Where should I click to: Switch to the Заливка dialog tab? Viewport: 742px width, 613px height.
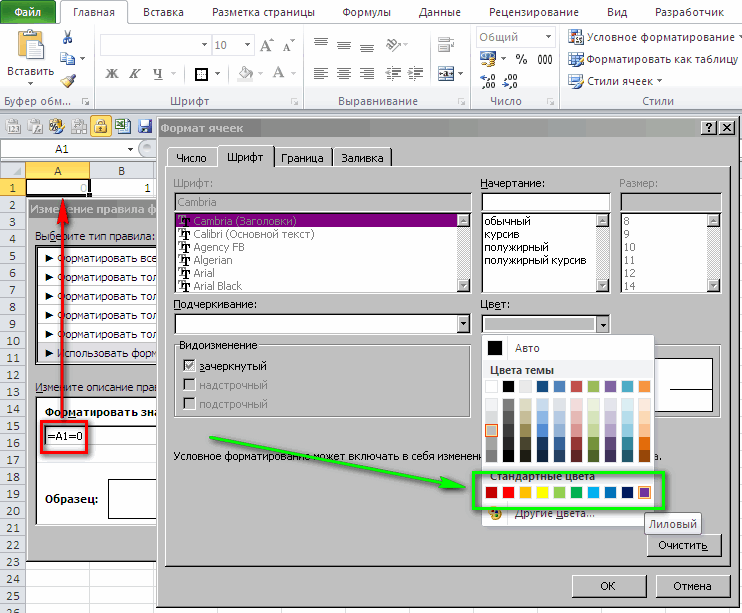point(362,158)
